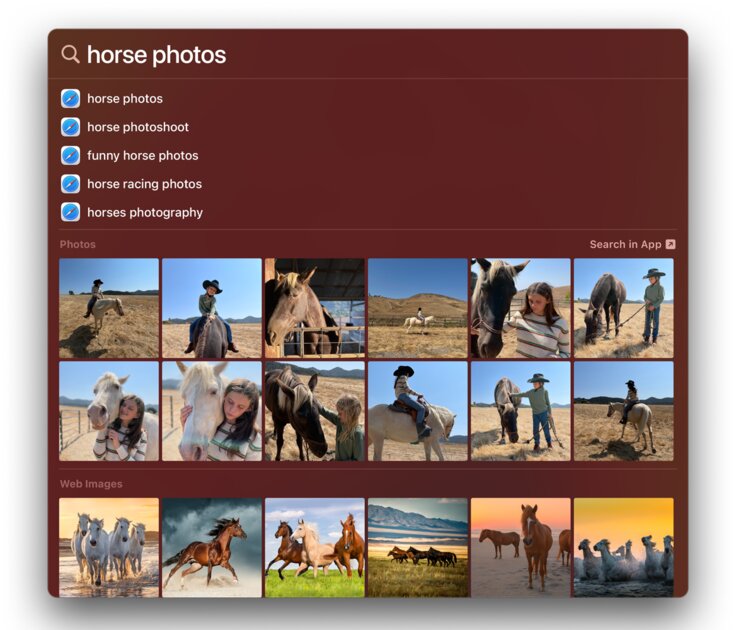Open photo of girl hugging white horse by fence
The height and width of the screenshot is (630, 736).
pyautogui.click(x=109, y=411)
